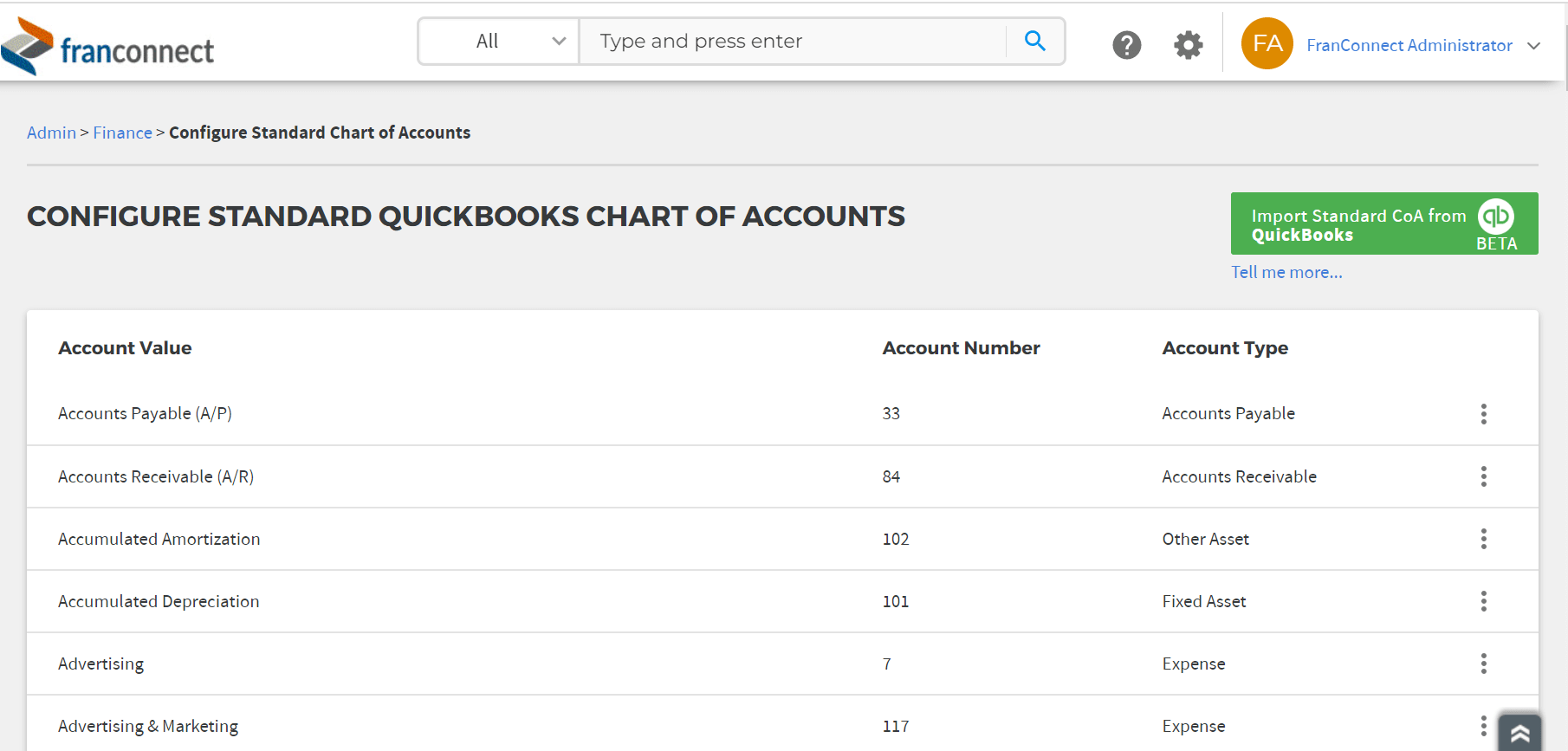Viewport: 1568px width, 751px height.
Task: Click the Fixed Asset account type
Action: tap(1203, 601)
